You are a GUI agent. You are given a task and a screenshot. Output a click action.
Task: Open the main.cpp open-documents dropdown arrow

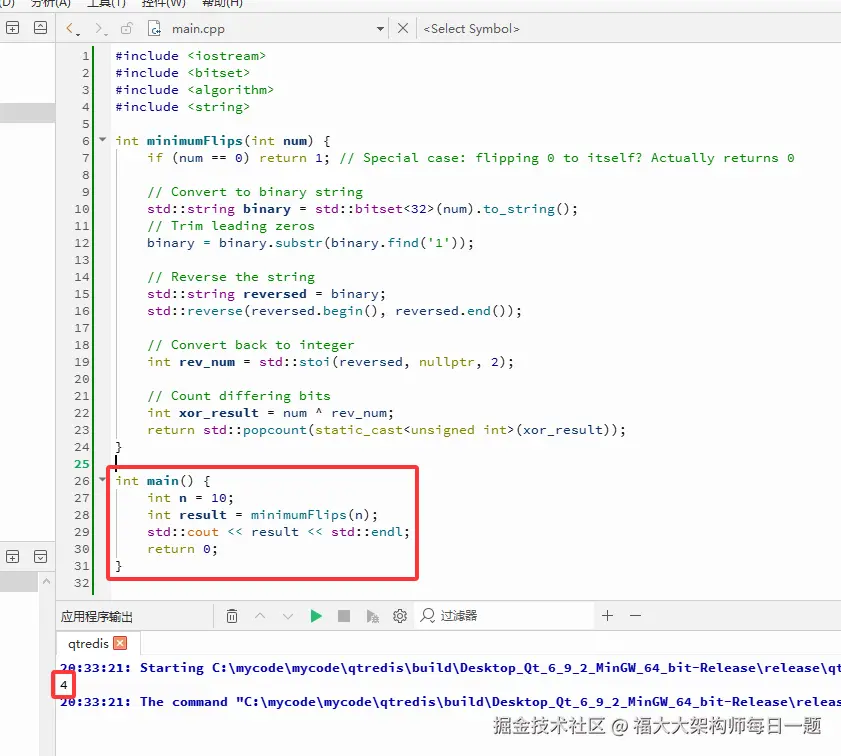(380, 29)
